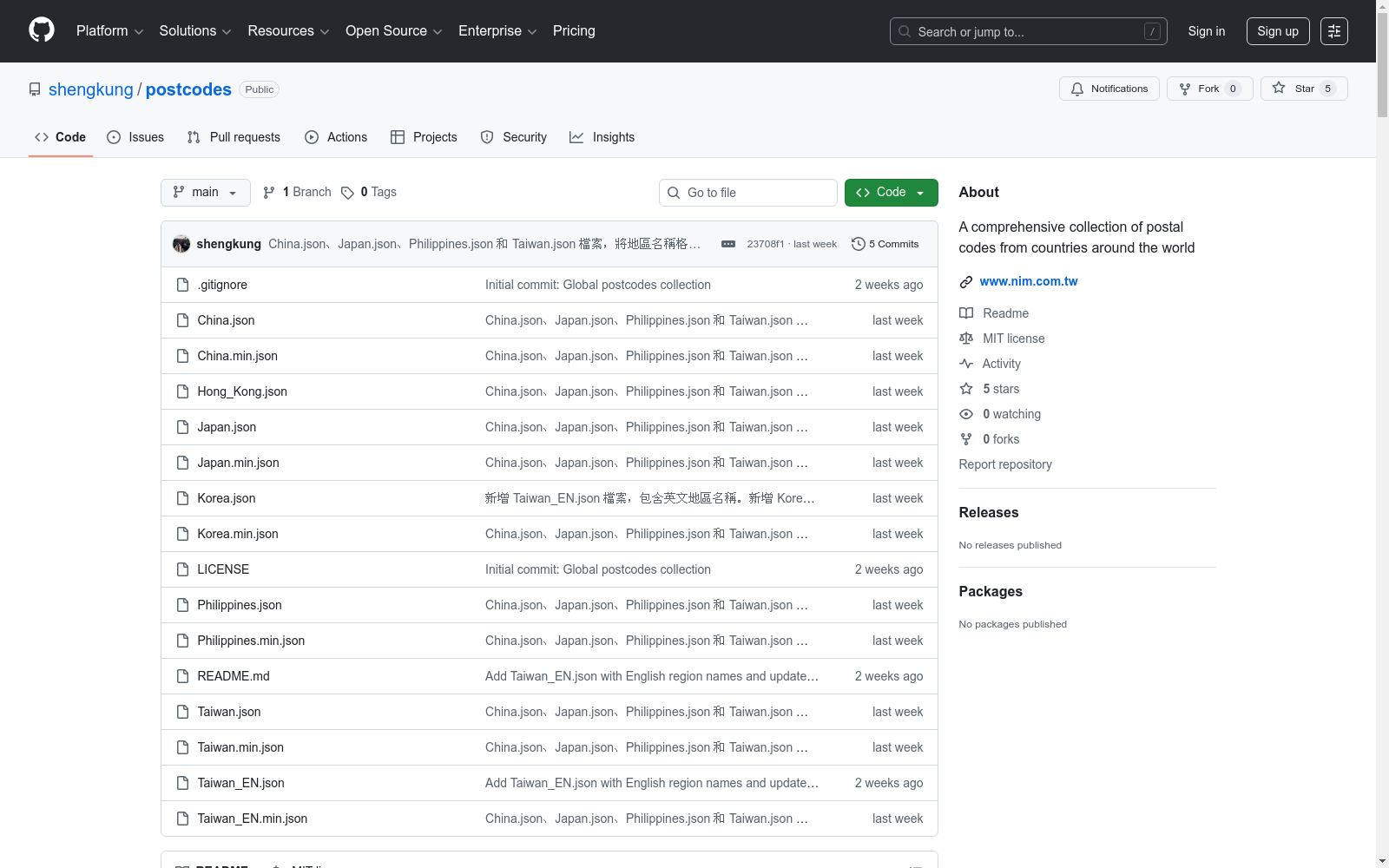Click the stars icon in About
The width and height of the screenshot is (1389, 868).
point(966,389)
